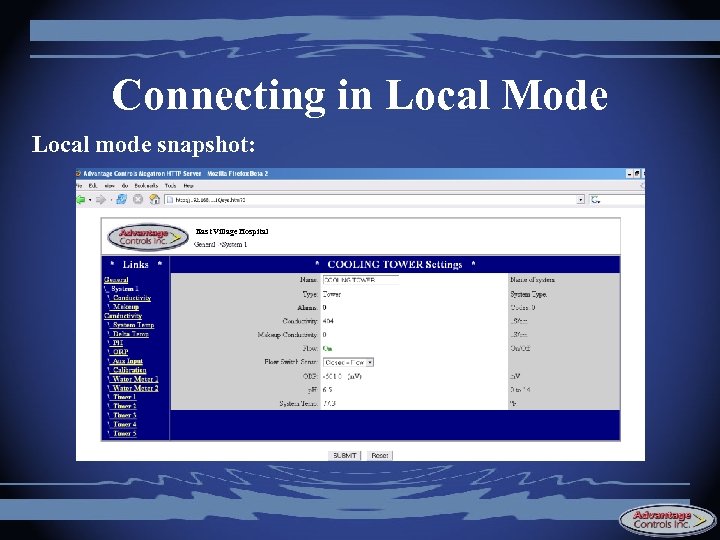Open the Water Meter 2 link
The width and height of the screenshot is (720, 540).
(135, 388)
